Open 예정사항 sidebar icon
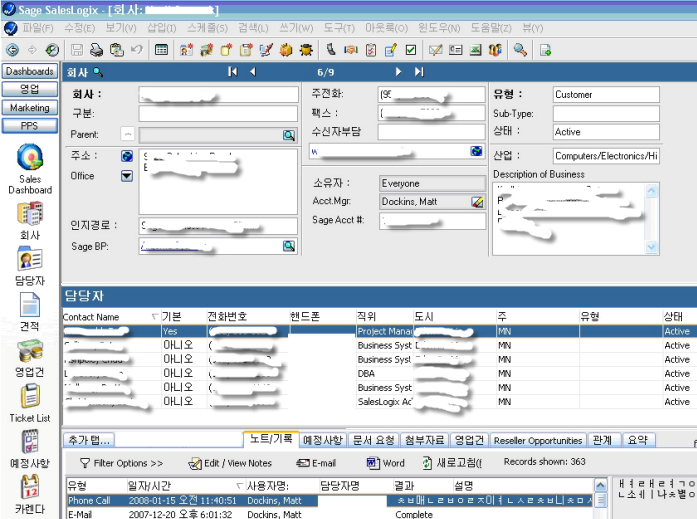Image resolution: width=697 pixels, height=519 pixels. pos(30,449)
